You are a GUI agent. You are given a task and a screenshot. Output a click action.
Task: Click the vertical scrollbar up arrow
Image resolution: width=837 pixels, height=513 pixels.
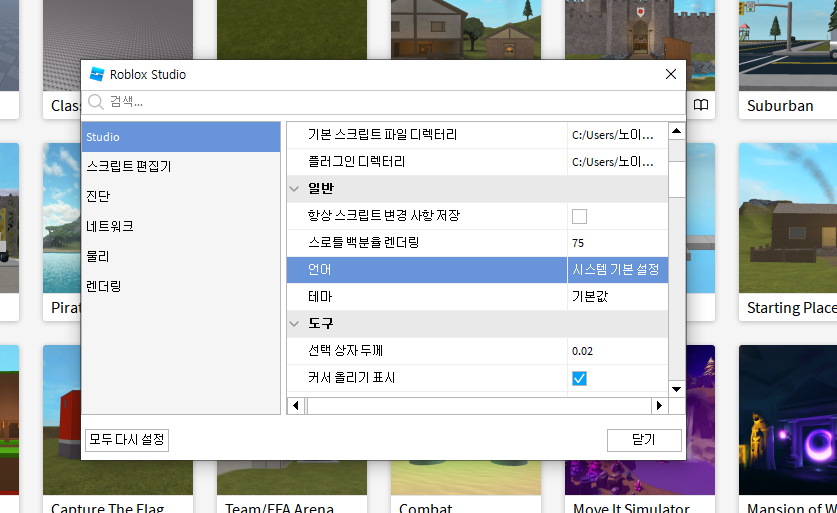pyautogui.click(x=676, y=131)
